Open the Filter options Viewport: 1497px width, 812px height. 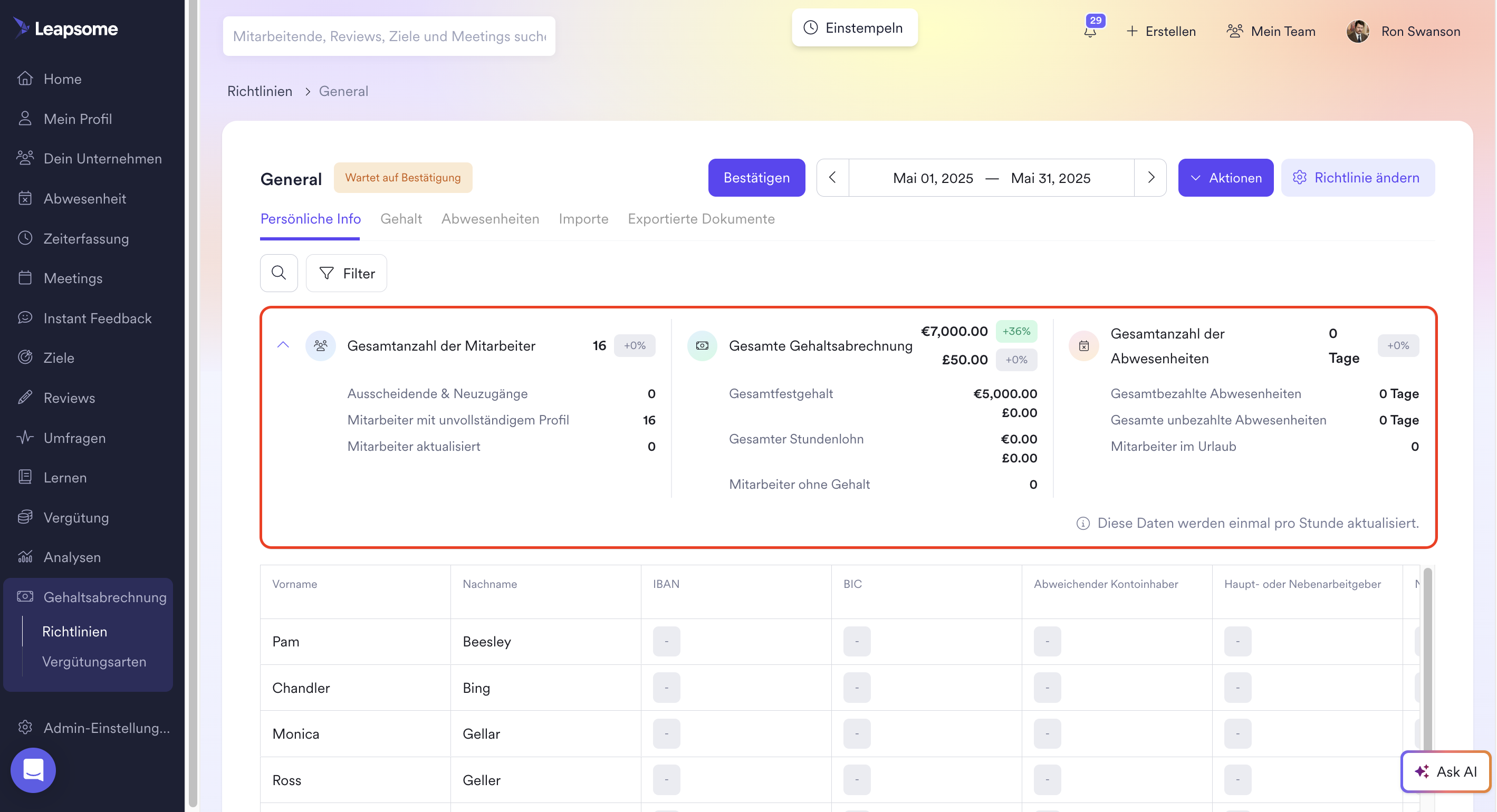tap(347, 273)
